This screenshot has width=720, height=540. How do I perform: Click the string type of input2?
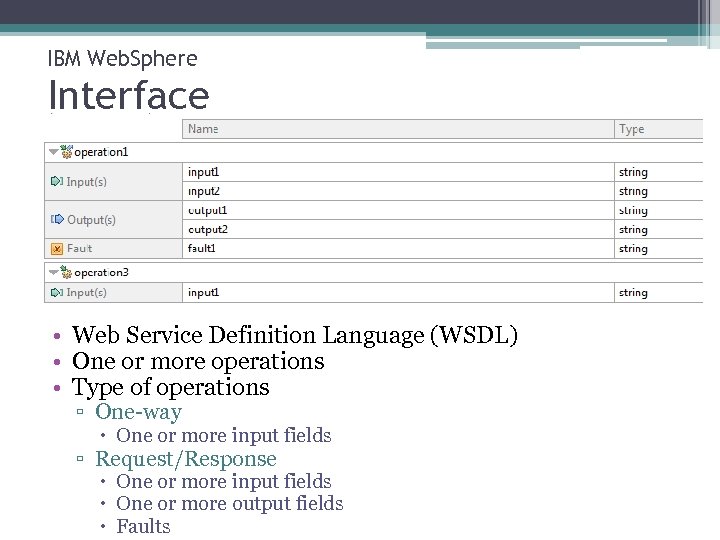click(633, 191)
